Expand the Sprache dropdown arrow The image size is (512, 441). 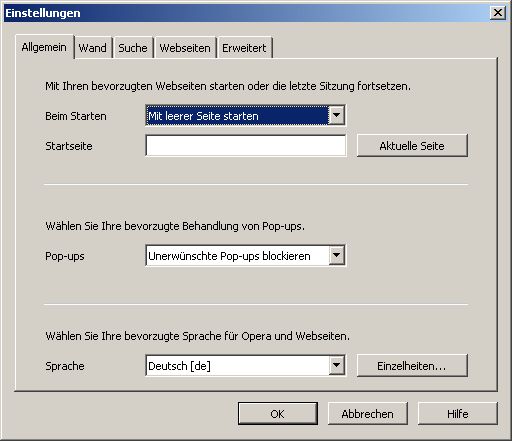(336, 365)
